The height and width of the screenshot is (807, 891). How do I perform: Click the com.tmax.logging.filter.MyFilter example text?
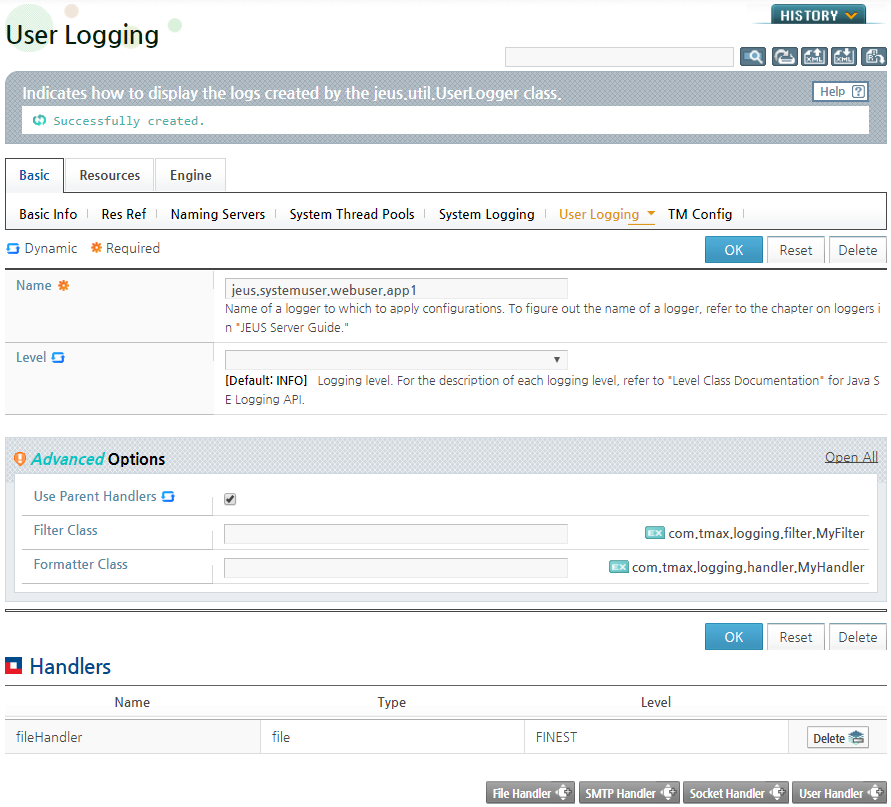[766, 533]
